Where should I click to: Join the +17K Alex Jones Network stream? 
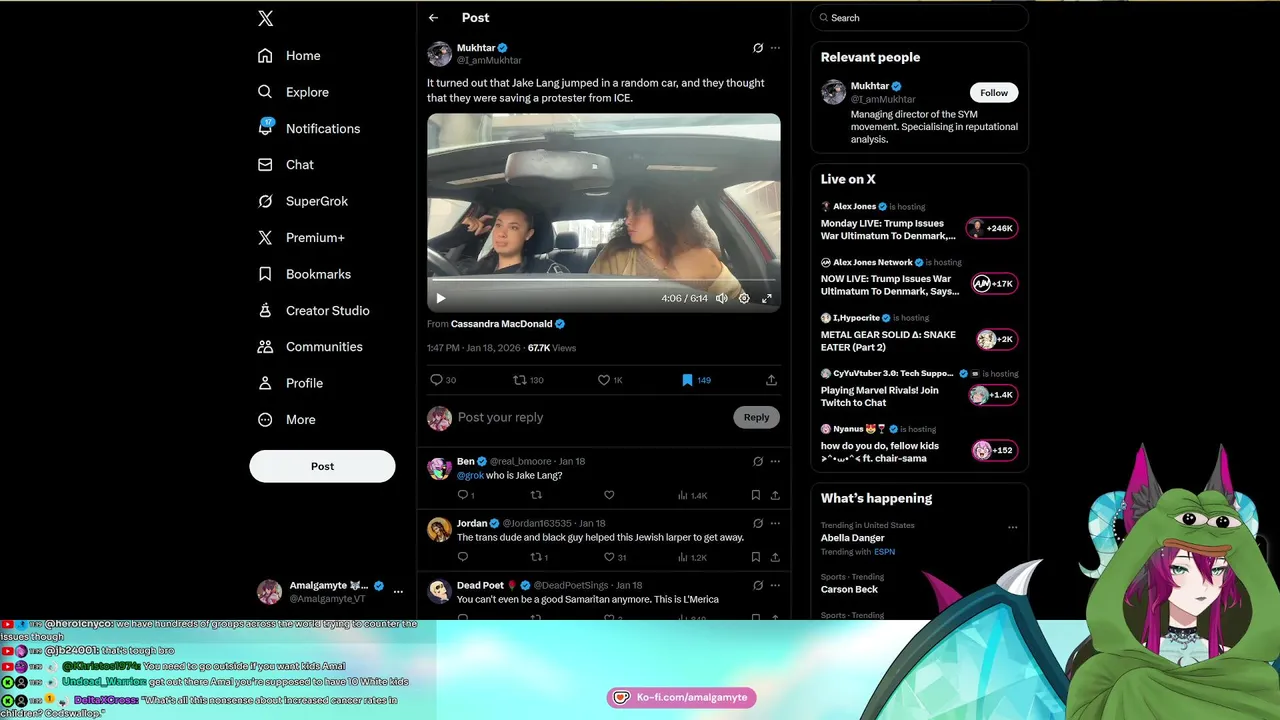(x=993, y=284)
